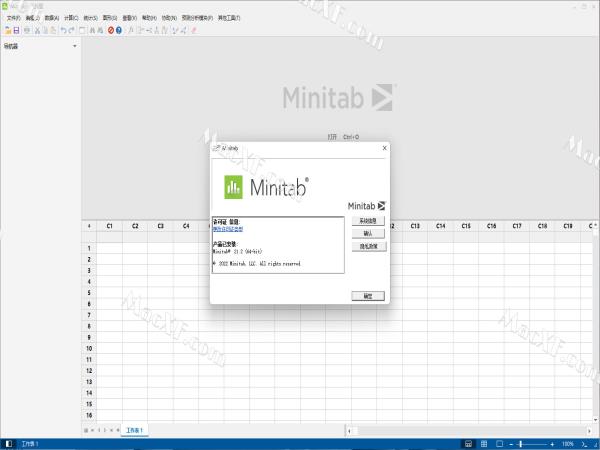Click the horizontal scrollbar left arrow
600x450 pixels.
349,431
